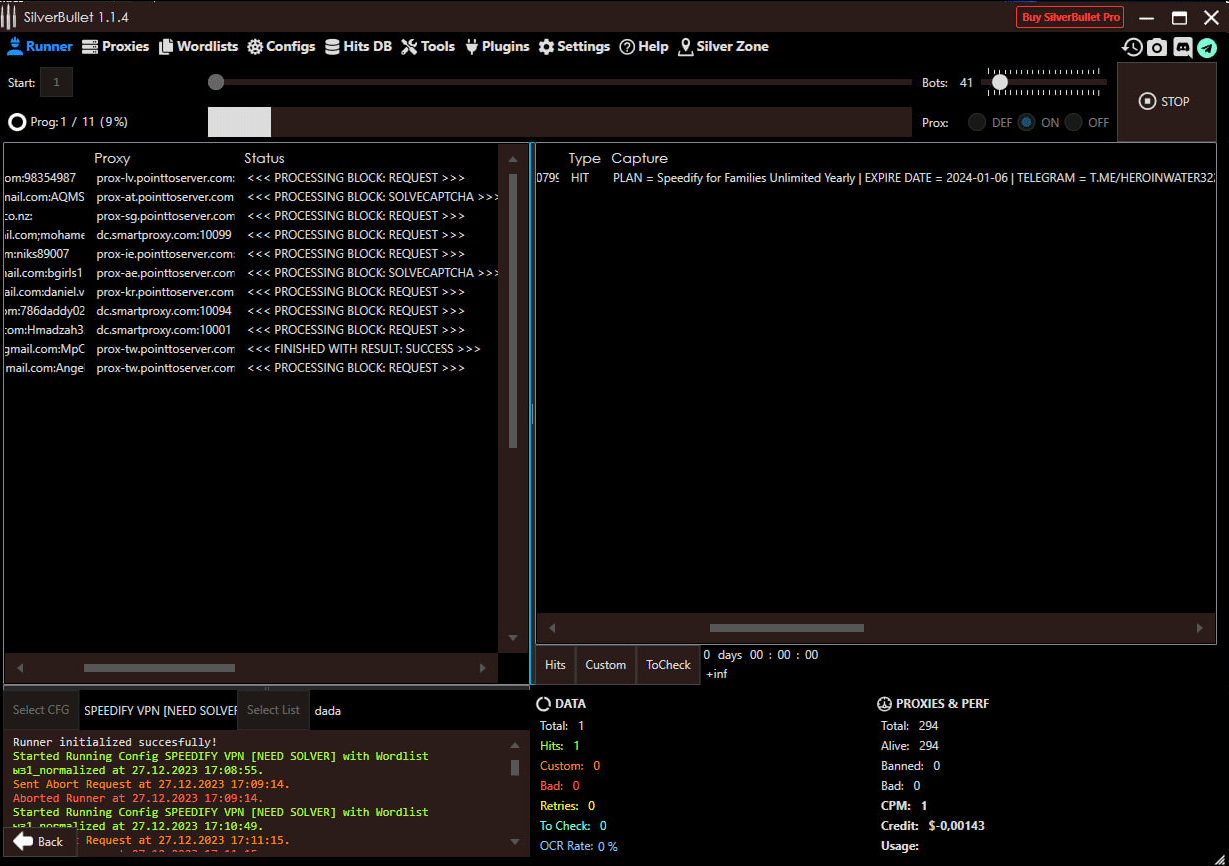Click the Bots count slider handle
The image size is (1229, 866).
(999, 82)
